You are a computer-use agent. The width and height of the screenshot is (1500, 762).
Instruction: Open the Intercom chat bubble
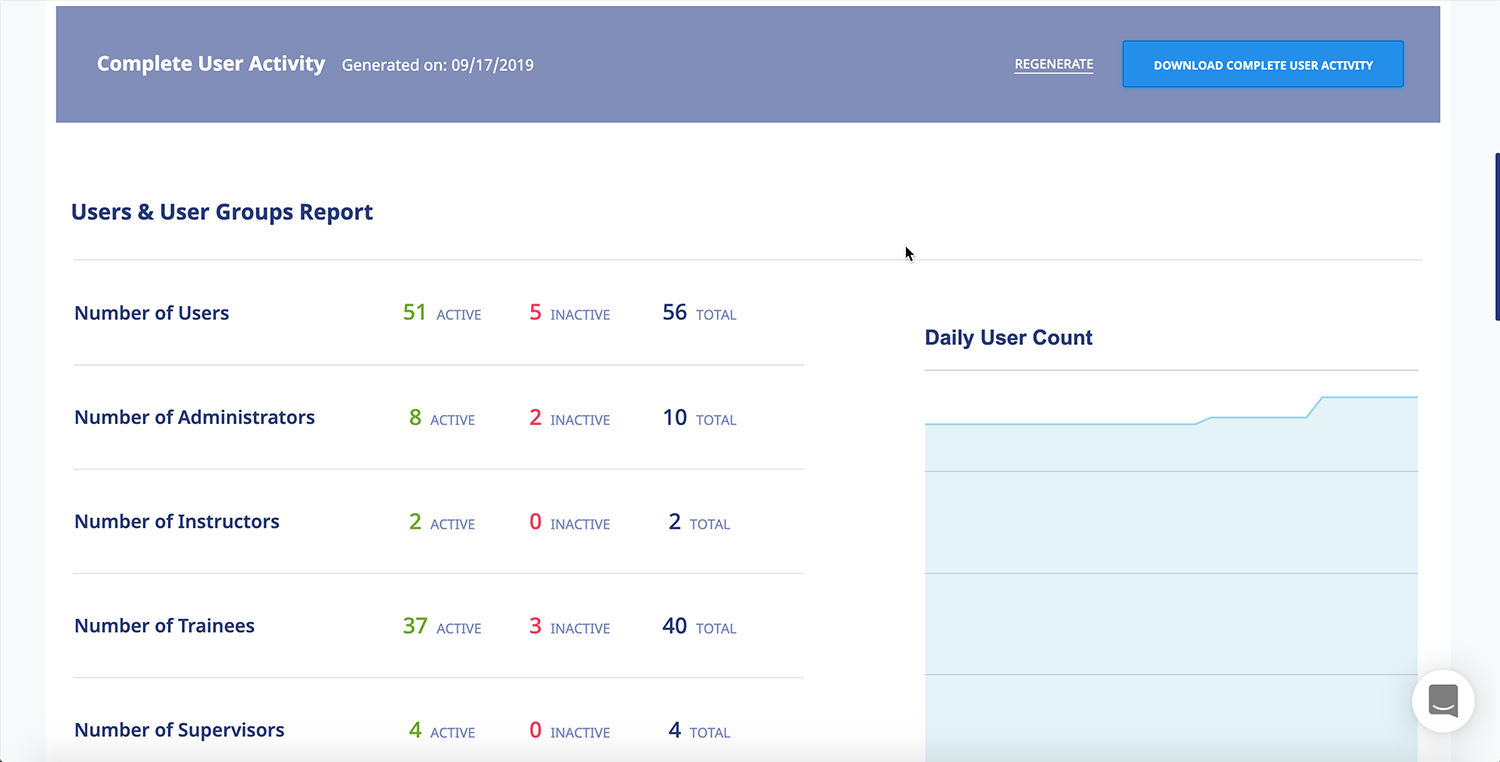[1443, 701]
